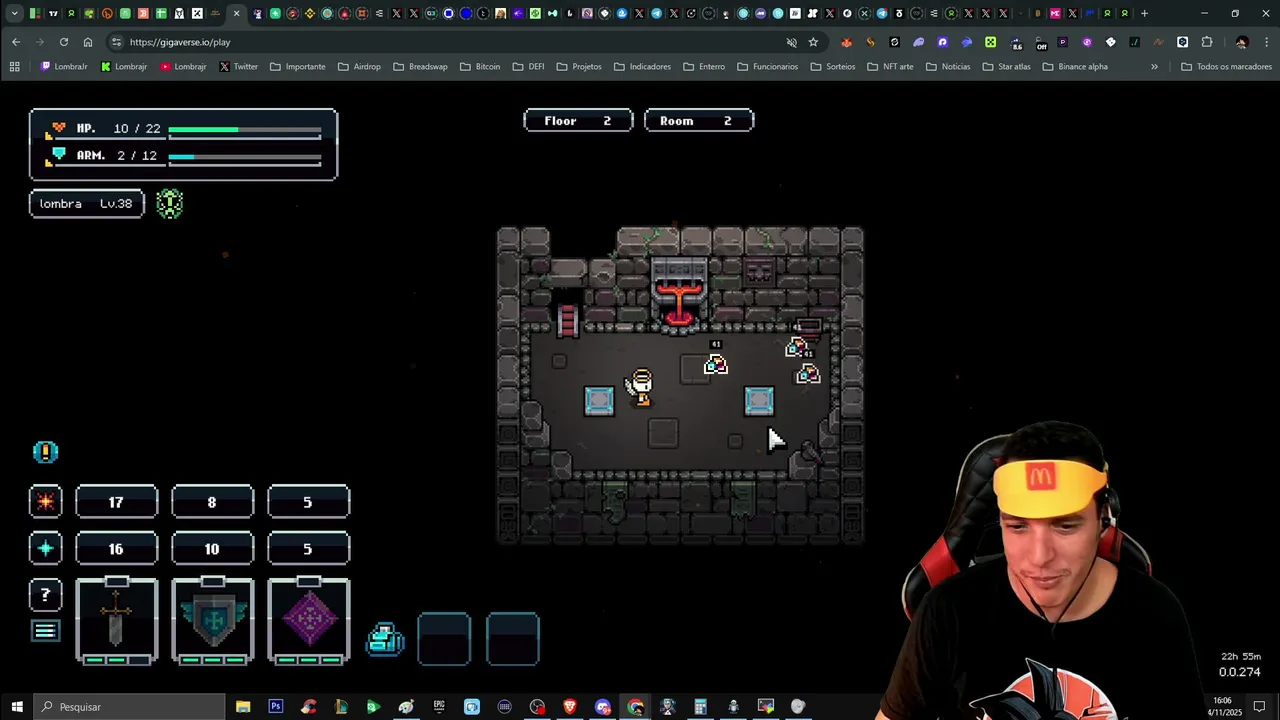The height and width of the screenshot is (720, 1280).
Task: Close the active browser tab
Action: pyautogui.click(x=236, y=13)
